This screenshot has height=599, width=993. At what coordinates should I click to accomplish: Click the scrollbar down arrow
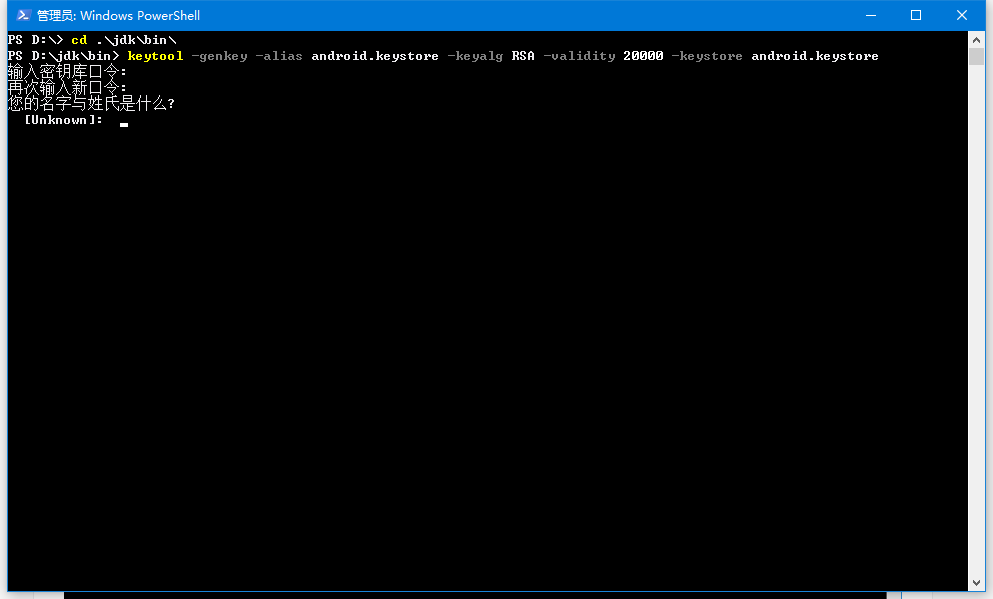976,583
